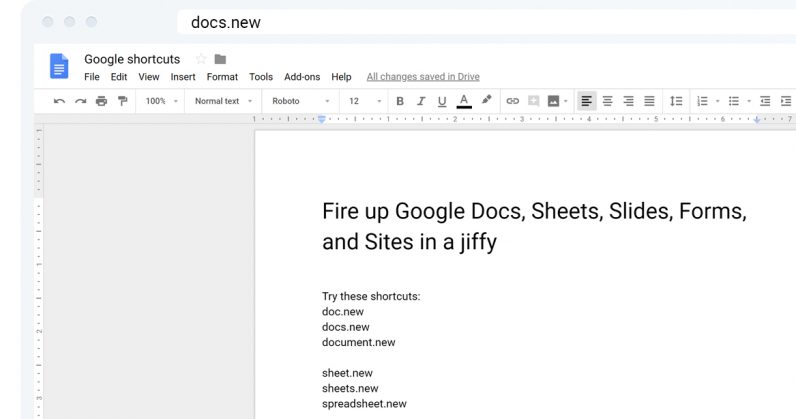Screen dimensions: 796x419
Task: Print the document with the printer icon
Action: click(102, 101)
